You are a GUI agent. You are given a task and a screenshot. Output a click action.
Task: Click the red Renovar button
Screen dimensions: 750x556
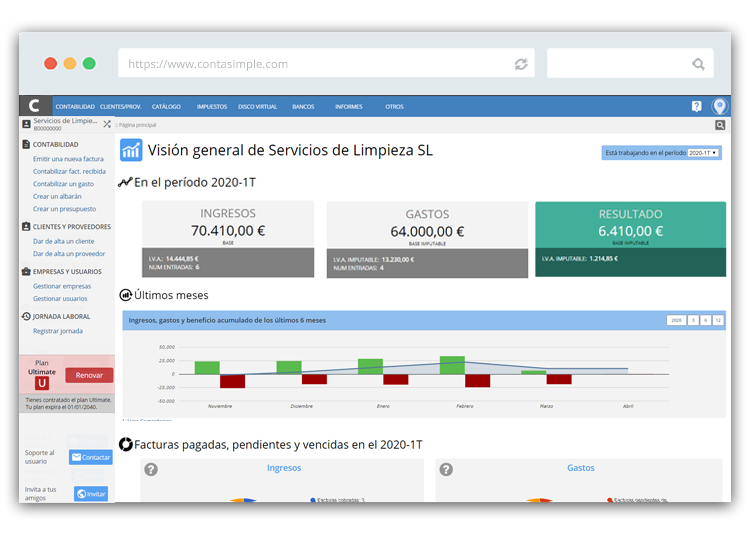[x=89, y=375]
